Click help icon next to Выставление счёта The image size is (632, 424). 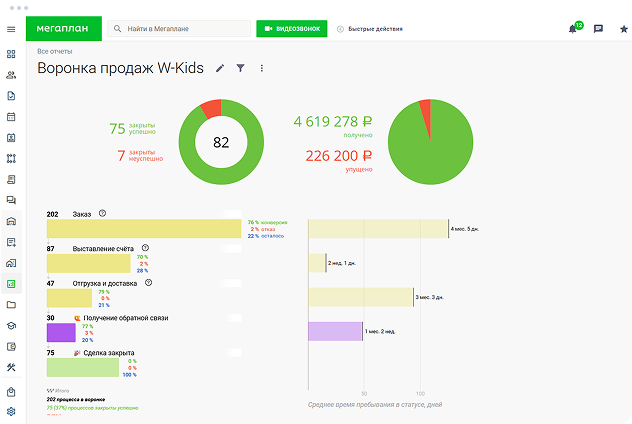click(145, 248)
